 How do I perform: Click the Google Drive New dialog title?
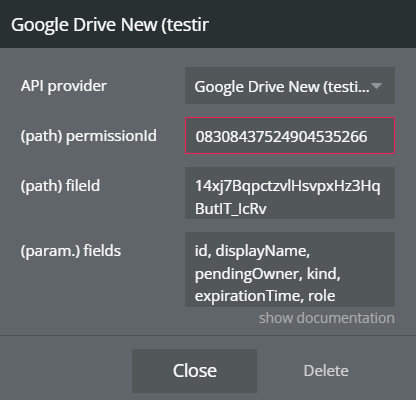click(x=110, y=25)
